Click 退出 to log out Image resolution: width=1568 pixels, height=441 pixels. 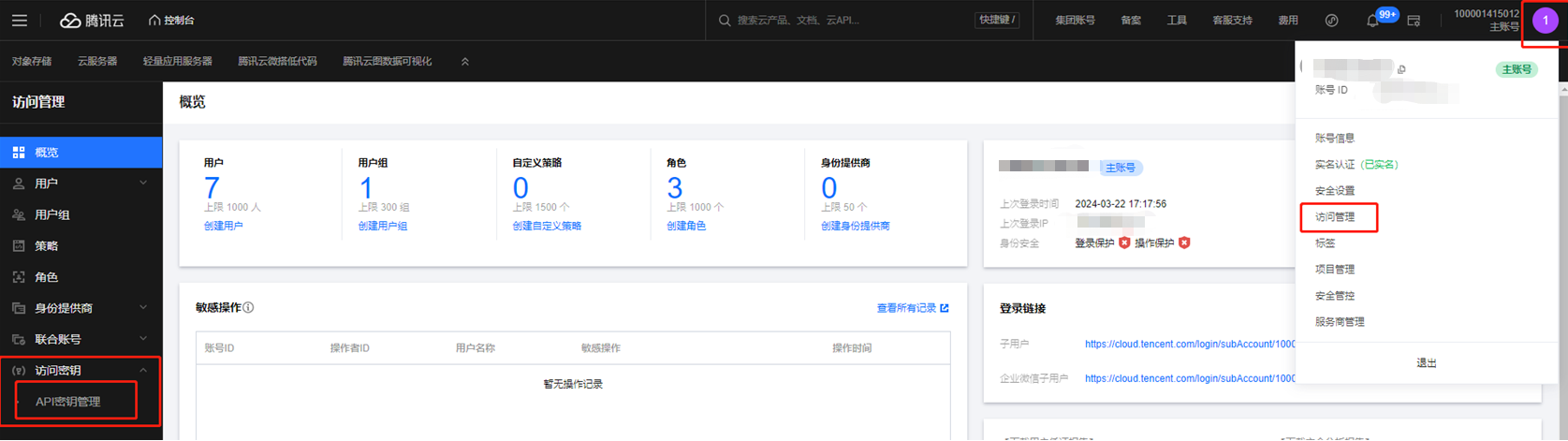click(x=1426, y=363)
